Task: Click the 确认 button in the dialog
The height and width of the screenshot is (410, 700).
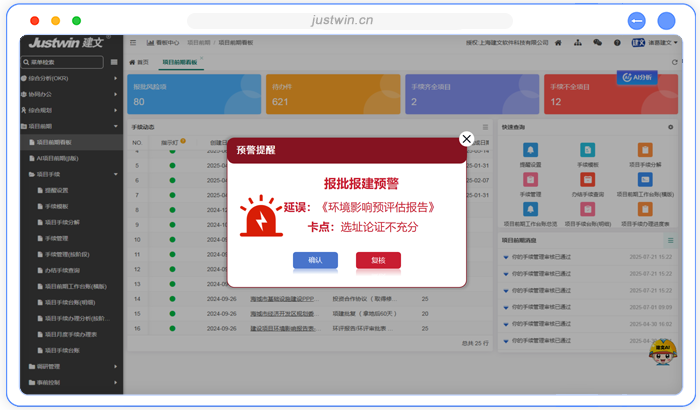Action: pos(315,260)
